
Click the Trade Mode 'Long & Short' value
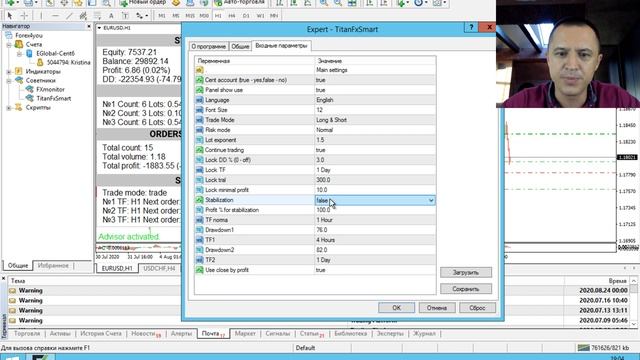tap(375, 120)
